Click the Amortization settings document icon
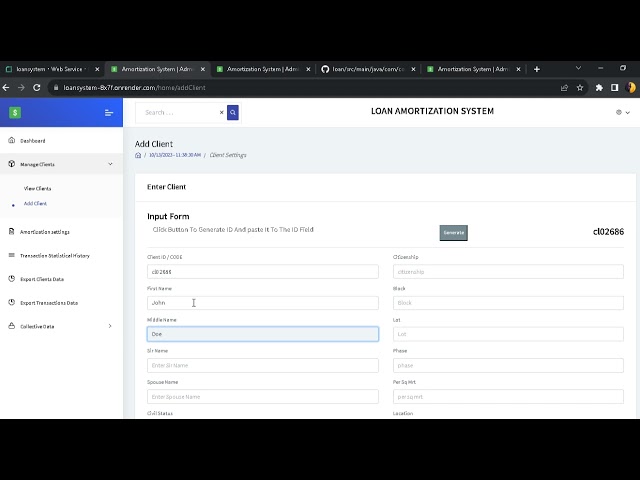This screenshot has width=640, height=480. point(11,231)
